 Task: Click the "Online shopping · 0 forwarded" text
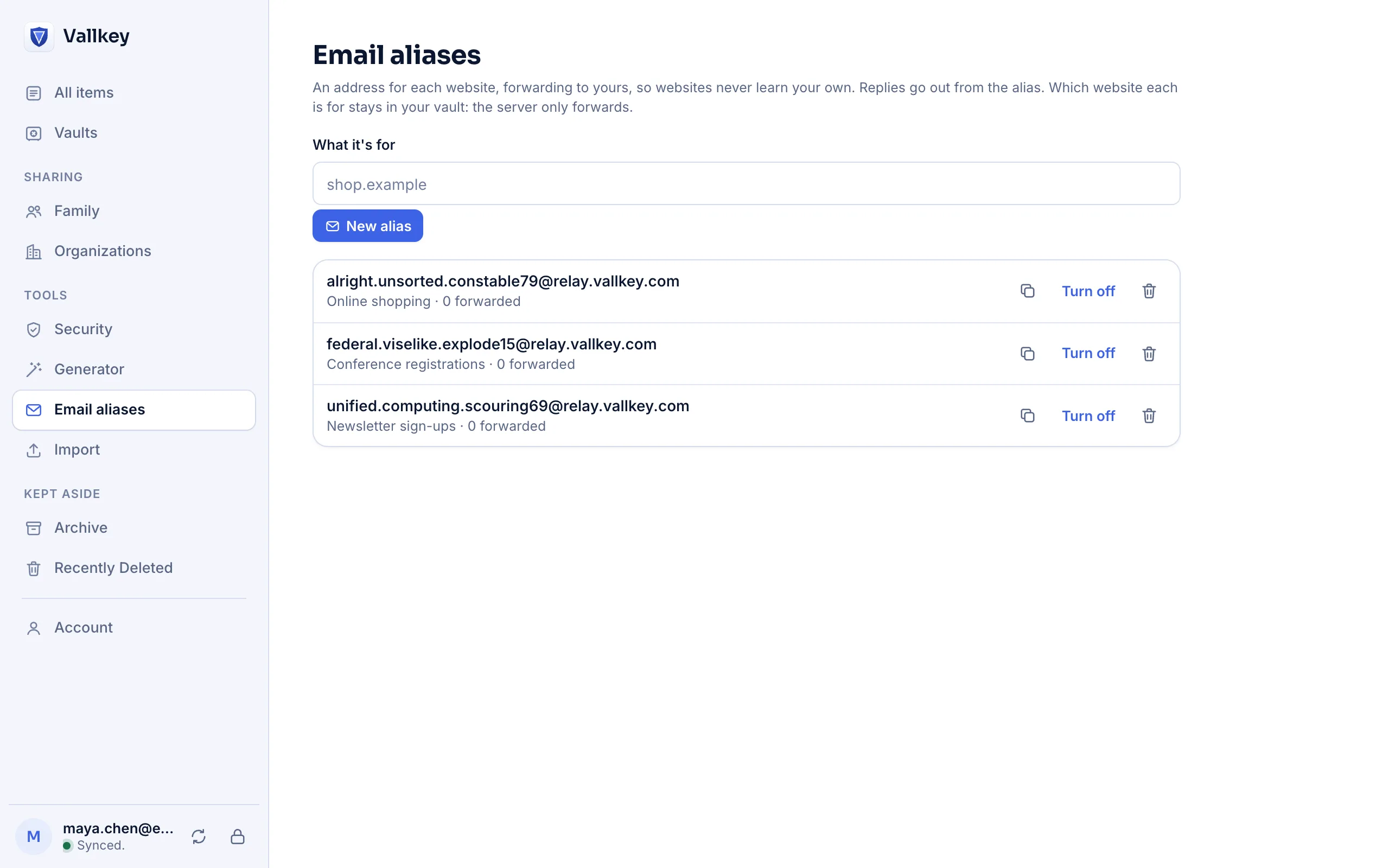tap(424, 302)
